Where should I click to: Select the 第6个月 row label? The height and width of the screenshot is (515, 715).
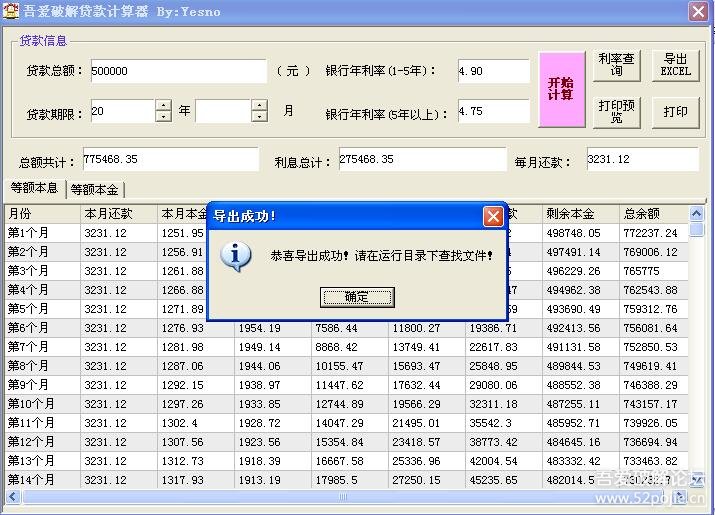(28, 328)
